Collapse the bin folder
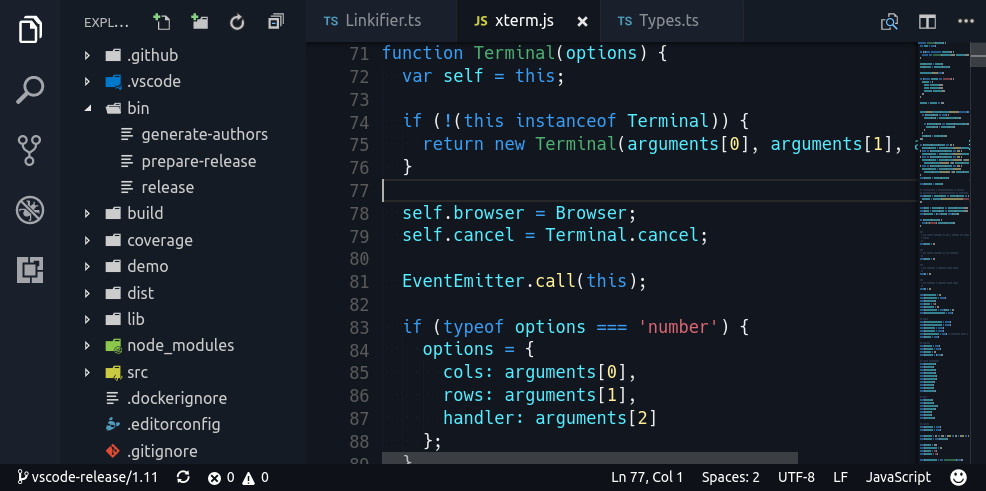 click(x=88, y=108)
